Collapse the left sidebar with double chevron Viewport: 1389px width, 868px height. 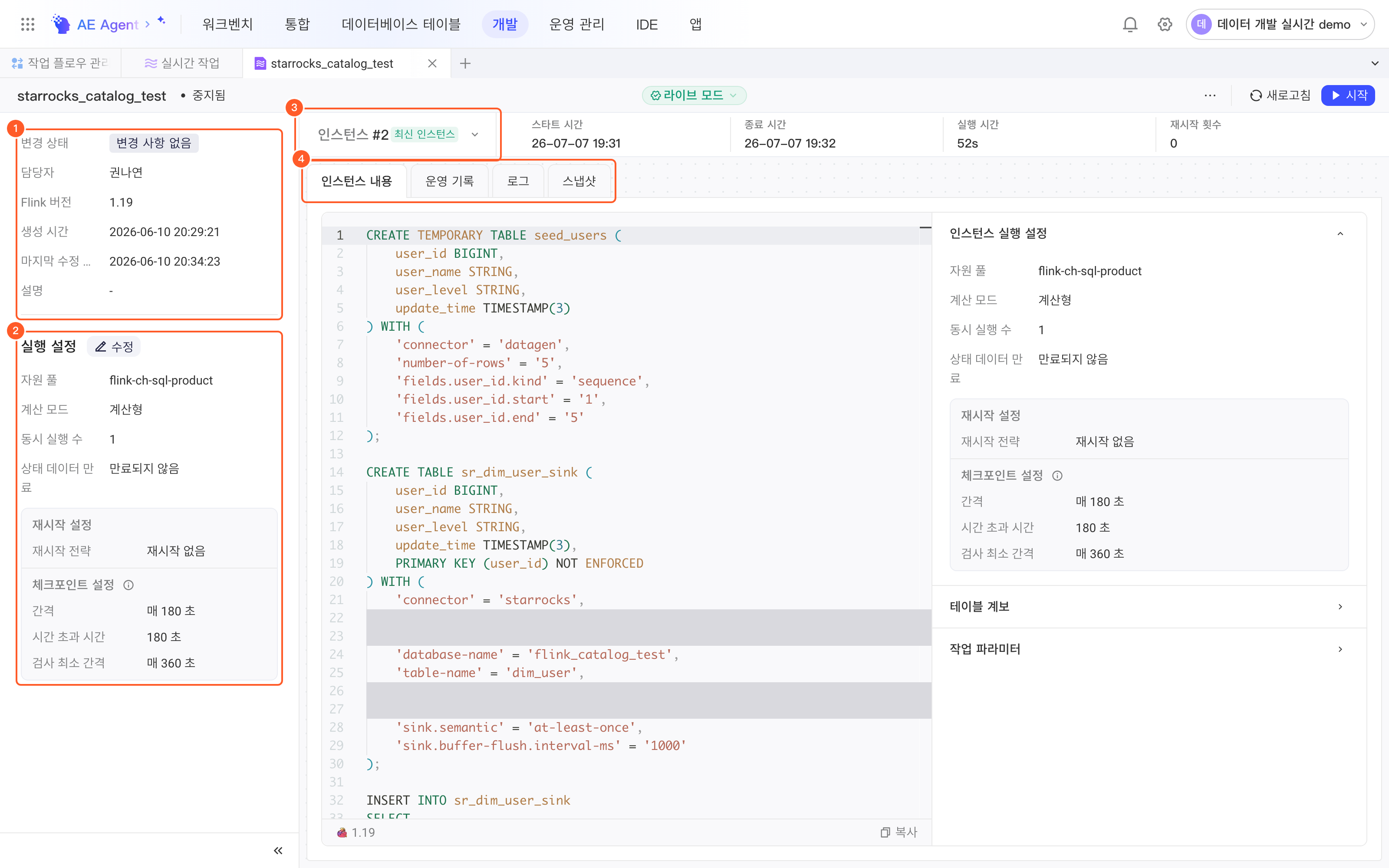coord(278,850)
